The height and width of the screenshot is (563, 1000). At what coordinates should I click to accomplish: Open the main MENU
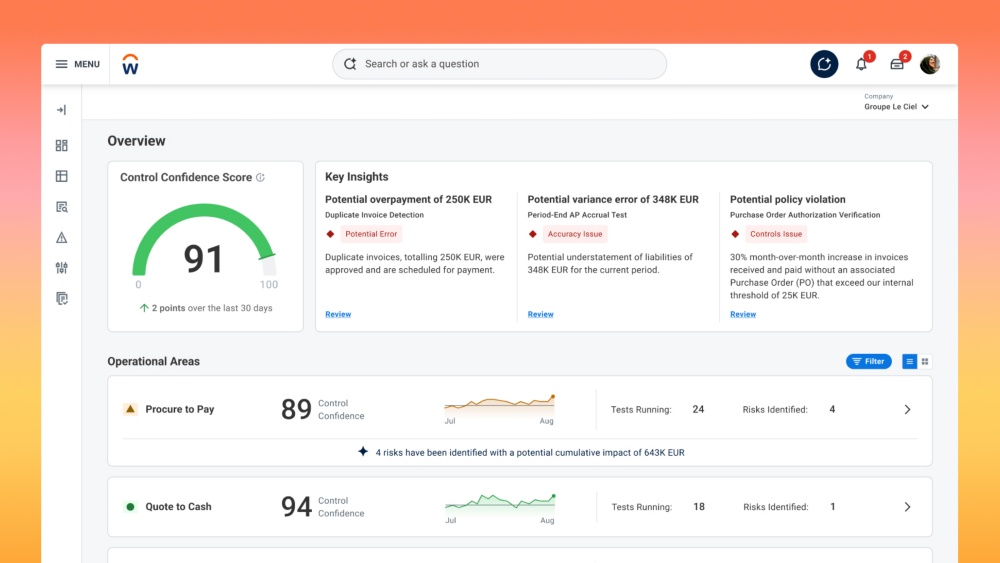tap(77, 64)
